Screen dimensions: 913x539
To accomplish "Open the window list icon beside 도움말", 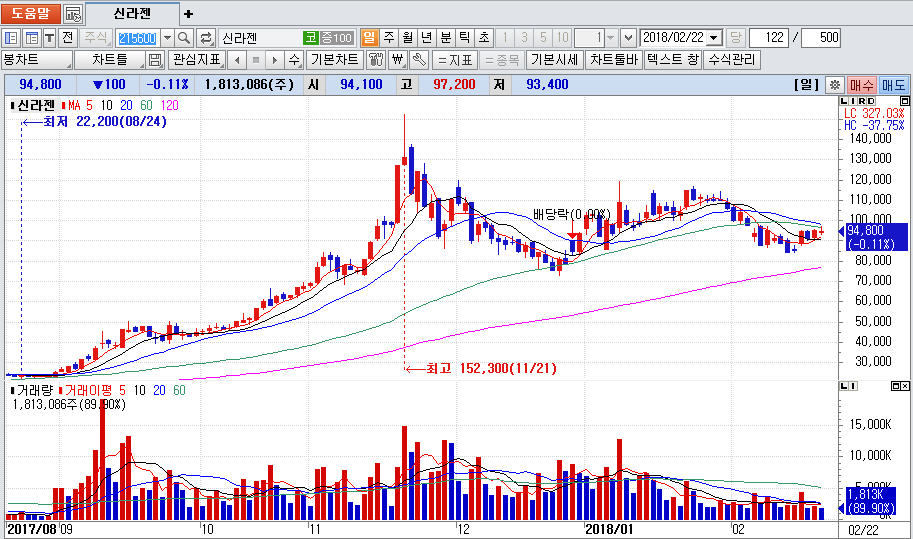I will coord(73,14).
